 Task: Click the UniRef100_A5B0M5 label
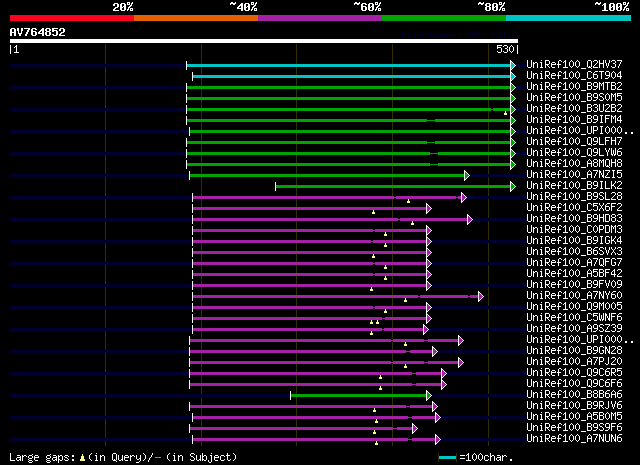point(574,417)
